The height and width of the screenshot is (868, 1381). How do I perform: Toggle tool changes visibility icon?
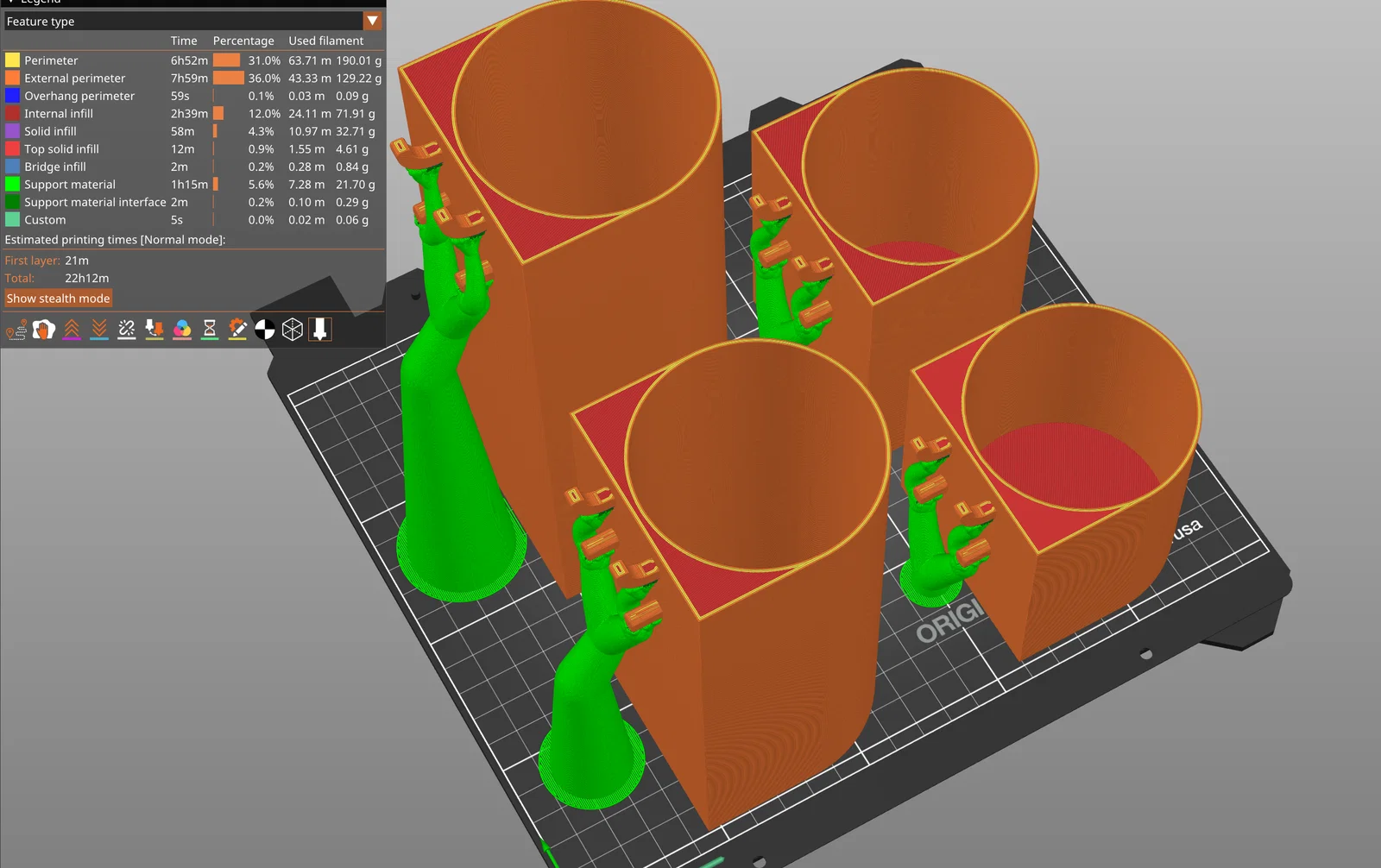tap(154, 330)
